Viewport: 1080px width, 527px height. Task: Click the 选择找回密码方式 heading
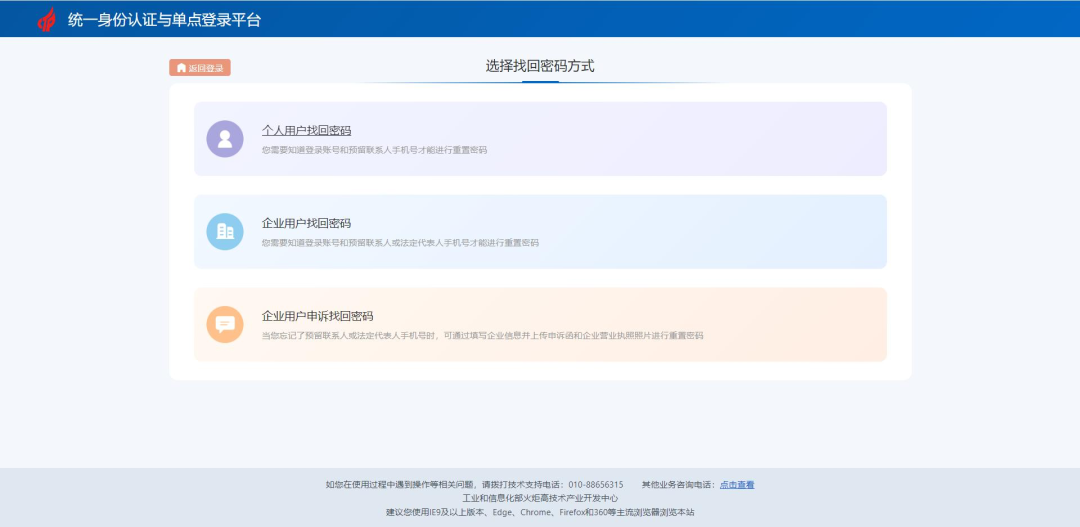tap(540, 66)
